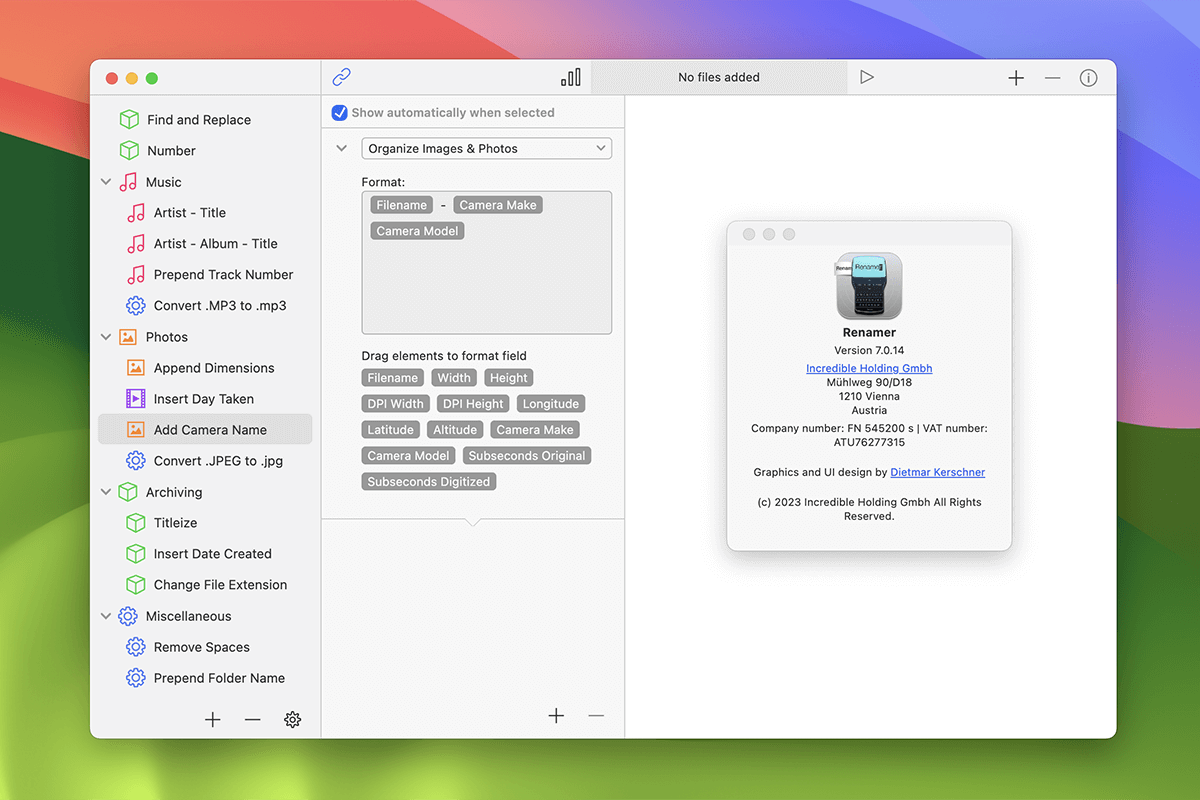This screenshot has height=800, width=1200.
Task: Click the Prepend Folder Name gear icon
Action: point(136,678)
